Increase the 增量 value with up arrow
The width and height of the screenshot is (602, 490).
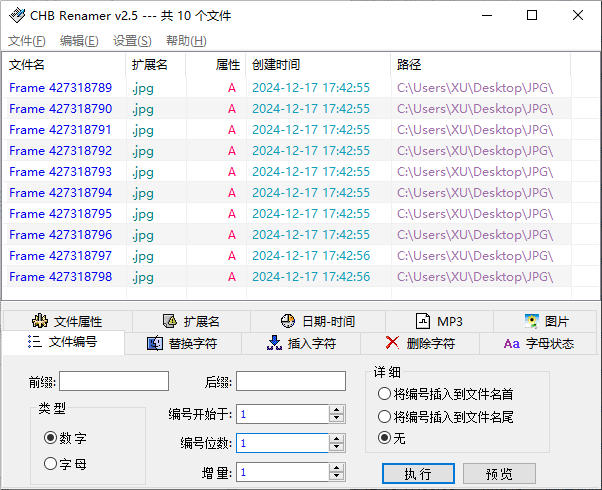point(337,467)
